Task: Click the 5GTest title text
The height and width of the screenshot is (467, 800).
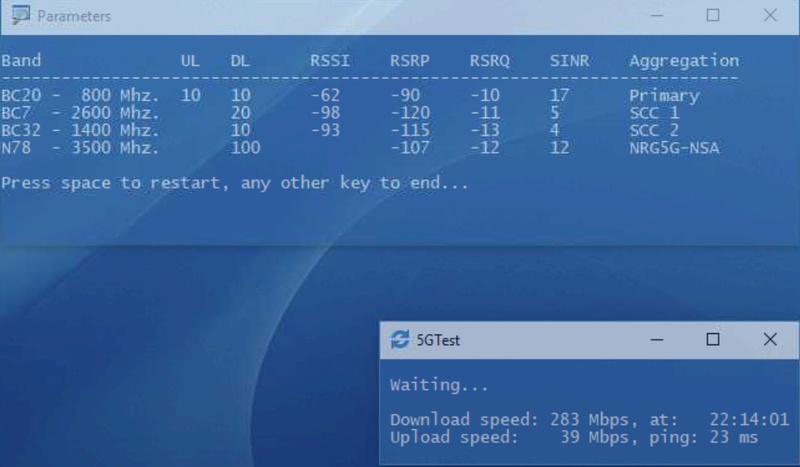Action: 438,340
